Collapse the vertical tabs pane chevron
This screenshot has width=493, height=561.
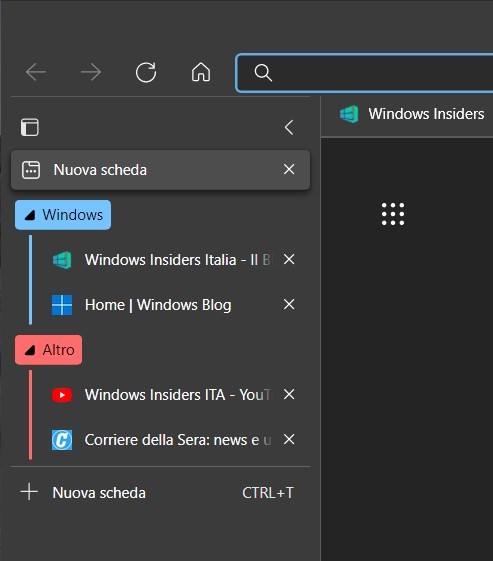tap(289, 127)
